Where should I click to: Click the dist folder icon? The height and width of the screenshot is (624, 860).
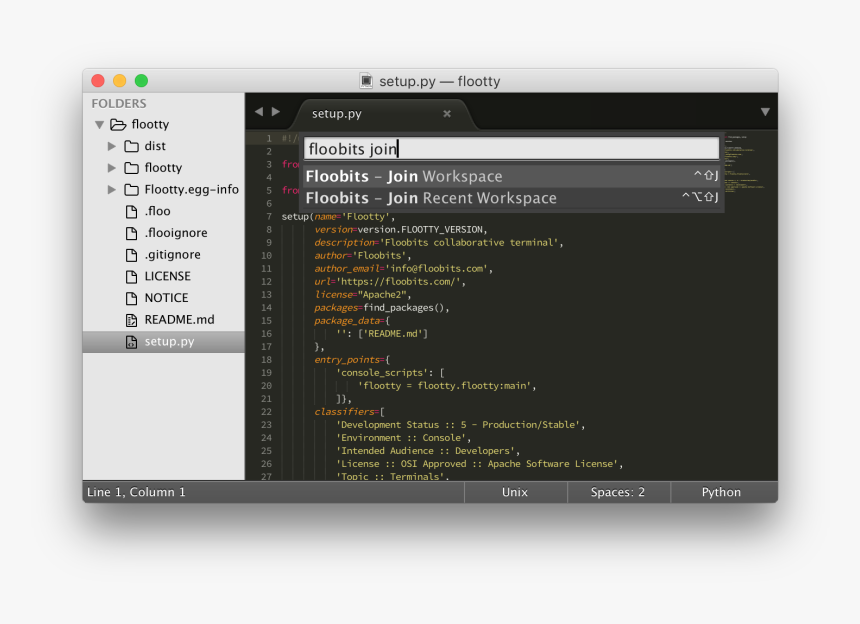pyautogui.click(x=134, y=145)
